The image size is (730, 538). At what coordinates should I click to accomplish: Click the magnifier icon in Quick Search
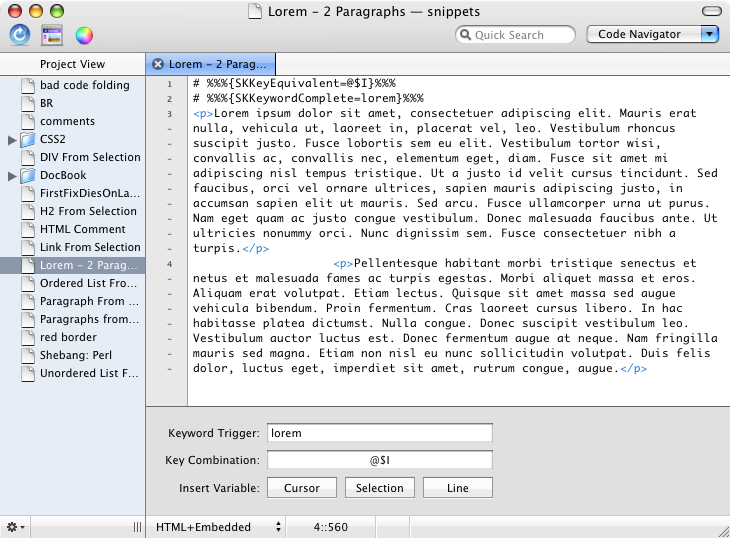click(x=466, y=35)
